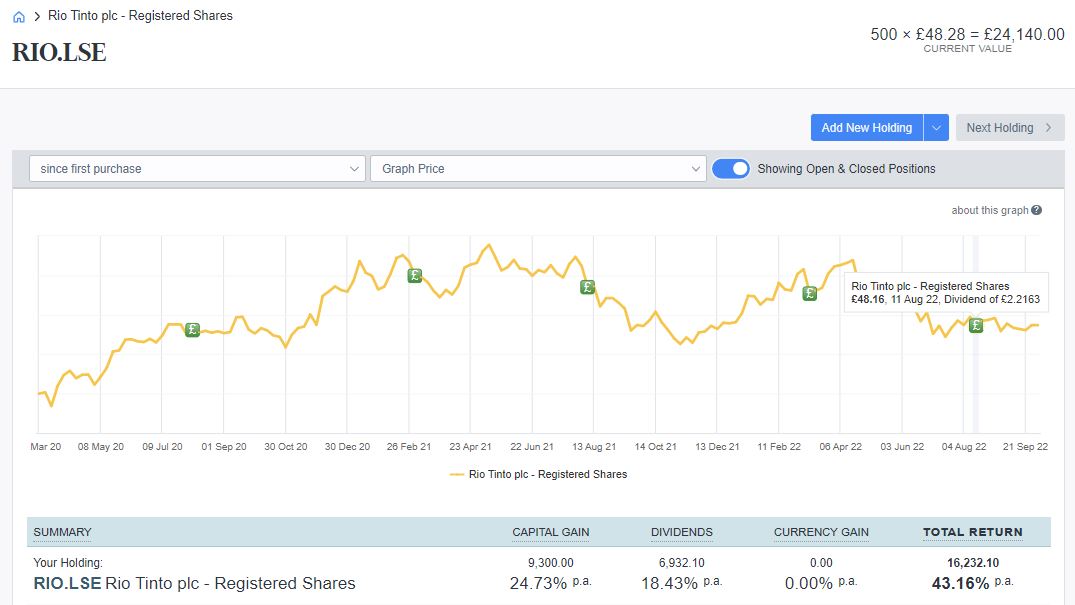The height and width of the screenshot is (605, 1075).
Task: Turn off Showing Open & Closed Positions
Action: (731, 168)
